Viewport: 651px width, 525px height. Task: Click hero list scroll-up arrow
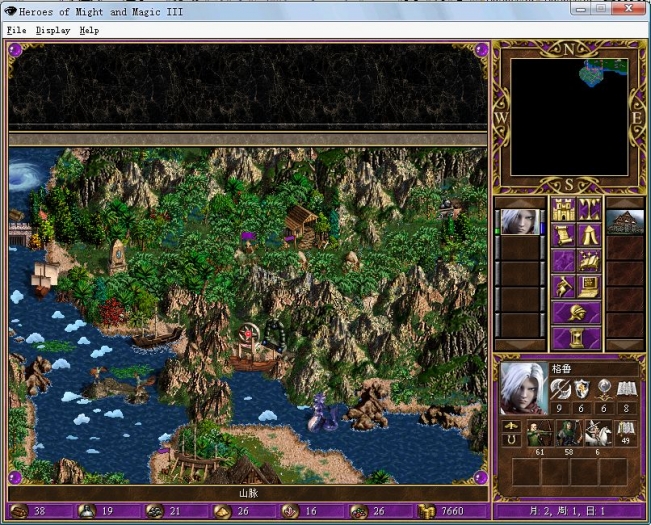point(520,203)
